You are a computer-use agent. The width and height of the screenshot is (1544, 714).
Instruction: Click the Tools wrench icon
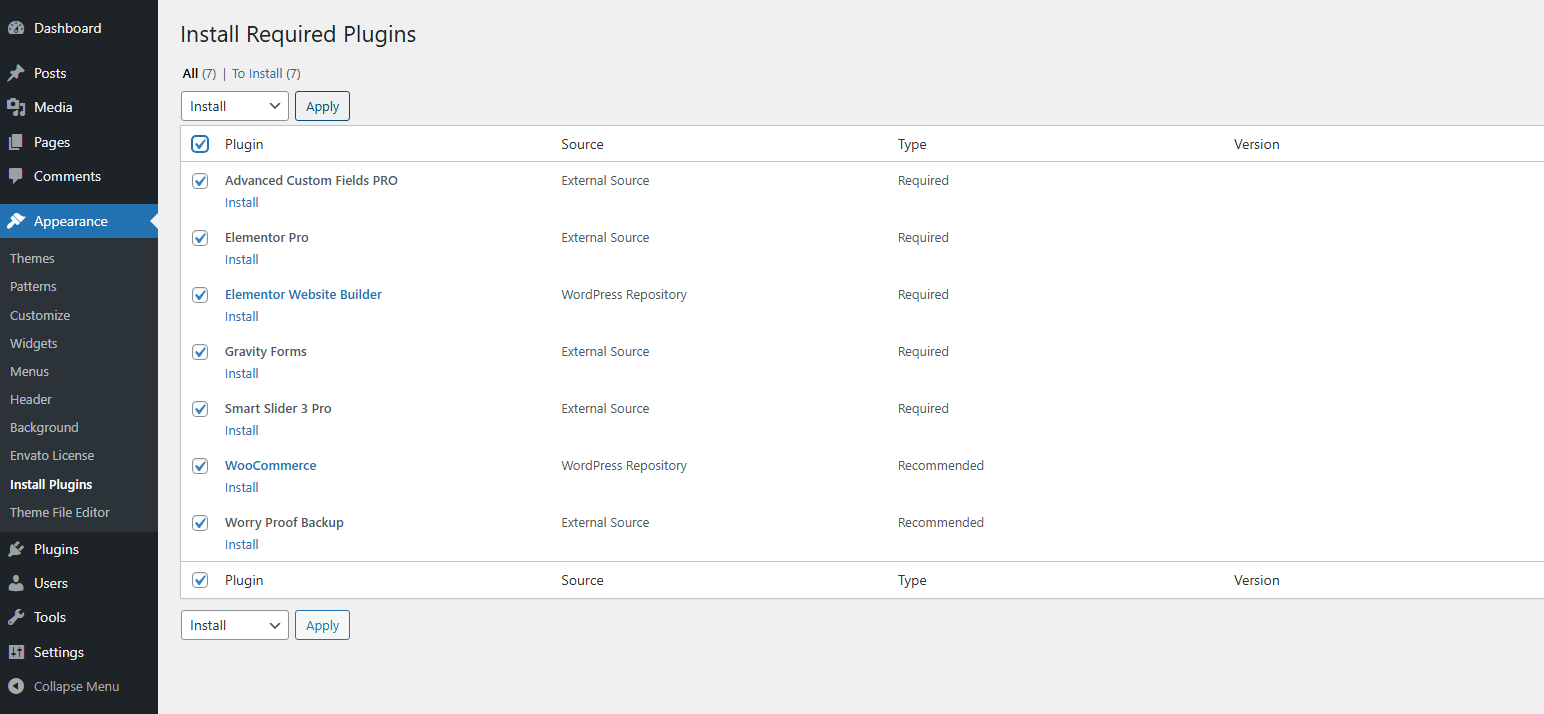[x=16, y=617]
